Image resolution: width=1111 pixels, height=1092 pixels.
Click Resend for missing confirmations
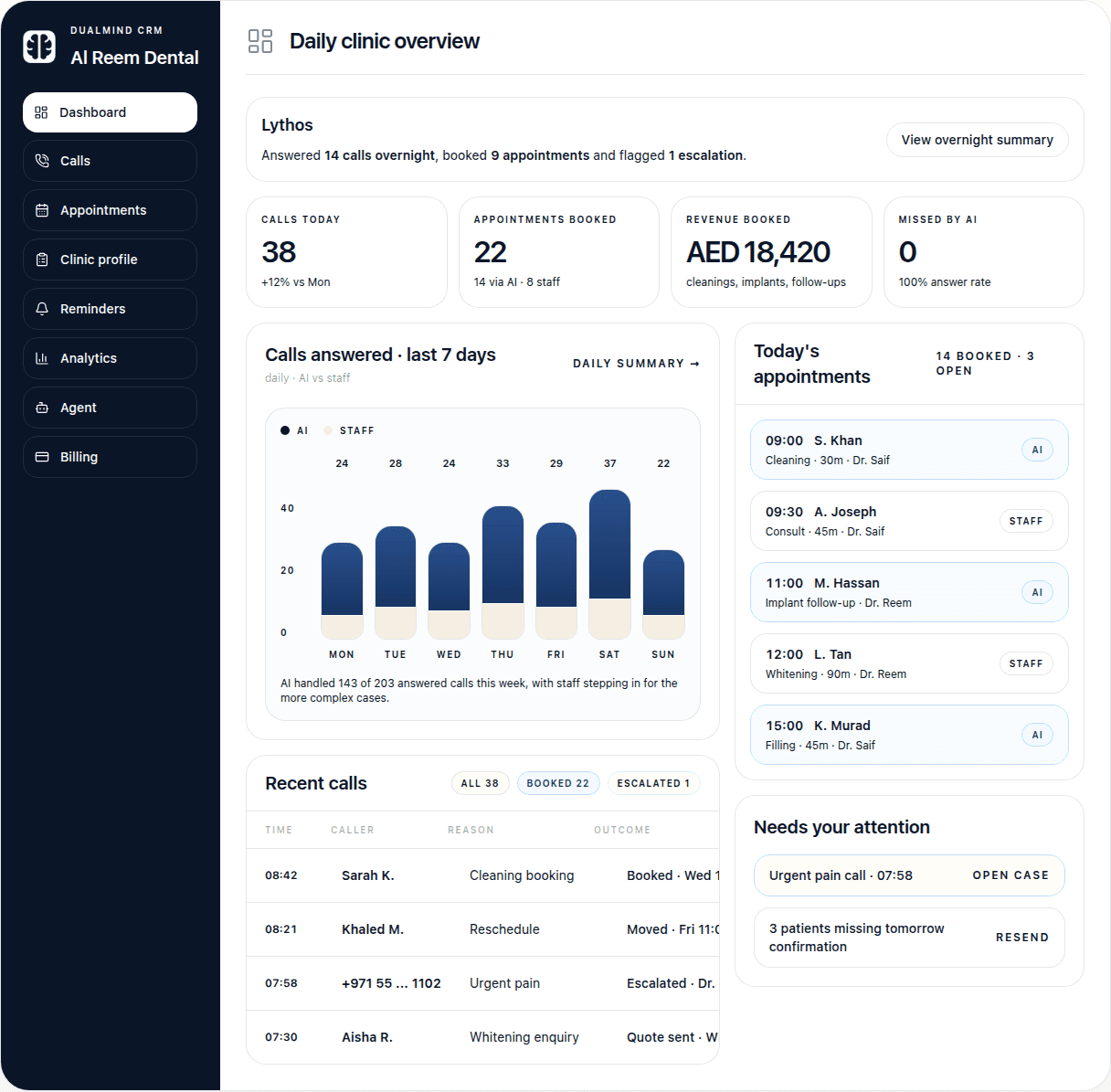pos(1022,938)
